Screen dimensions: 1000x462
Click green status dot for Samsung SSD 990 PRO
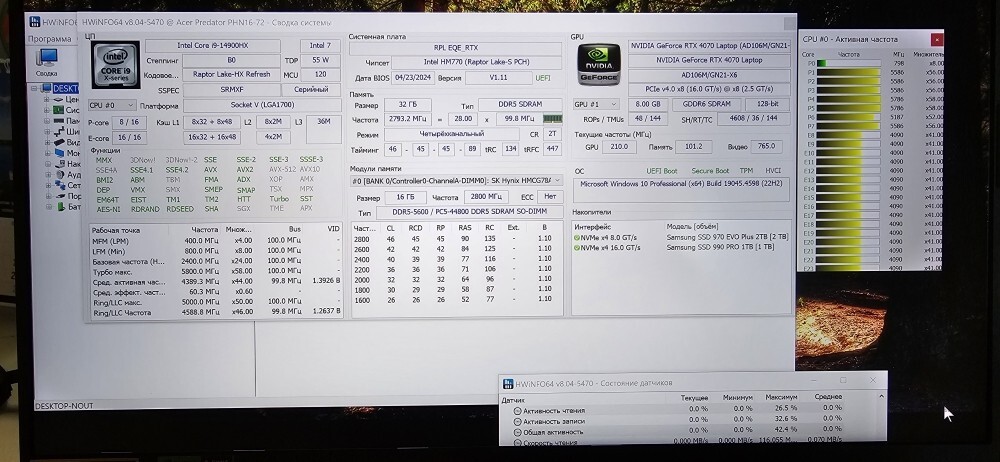click(577, 248)
